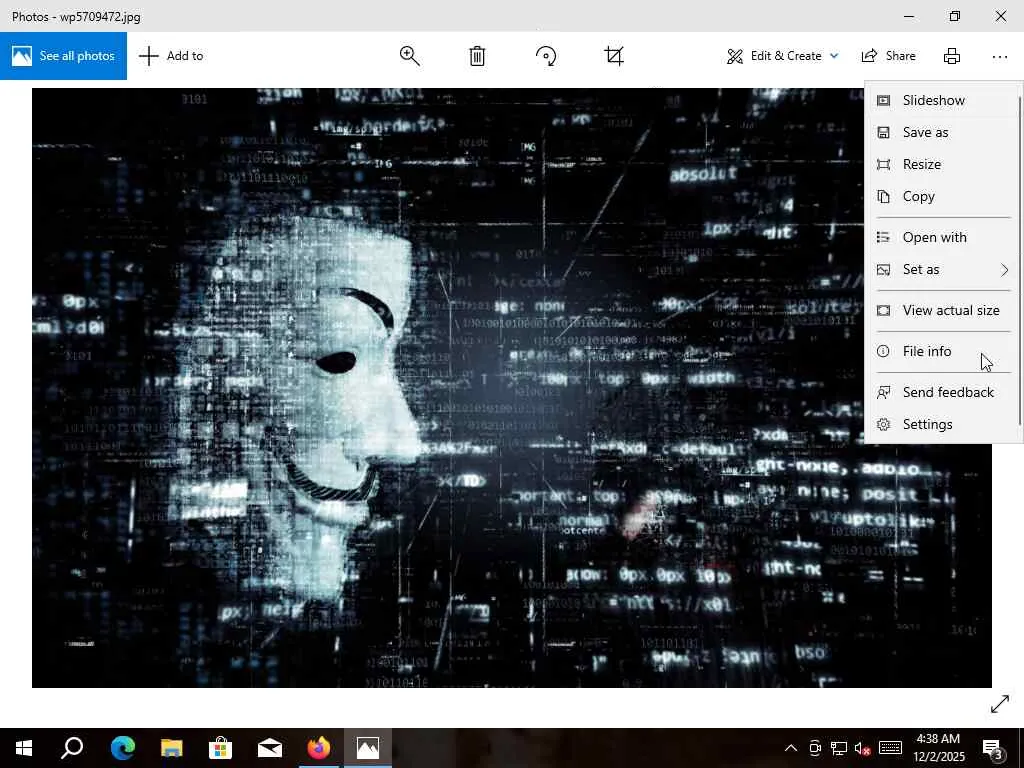Click the View actual size icon
The image size is (1024, 768).
tap(883, 311)
